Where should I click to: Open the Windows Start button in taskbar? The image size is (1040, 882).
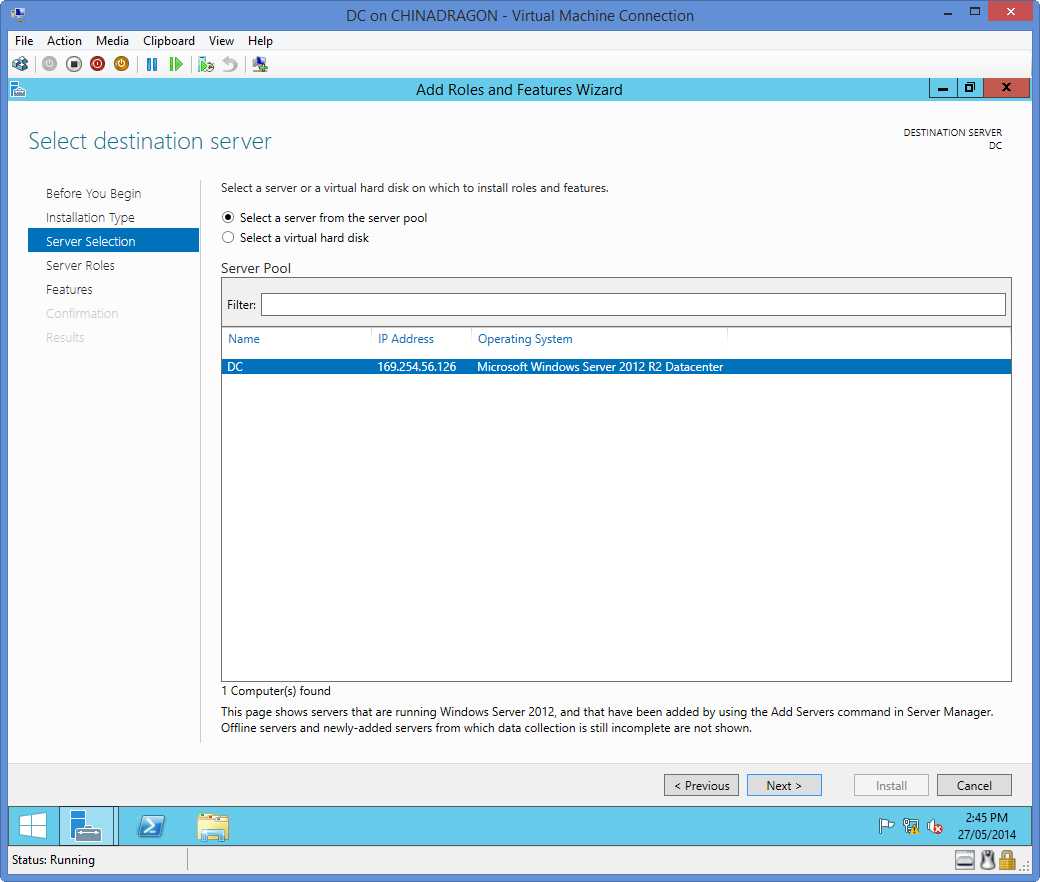pos(32,826)
